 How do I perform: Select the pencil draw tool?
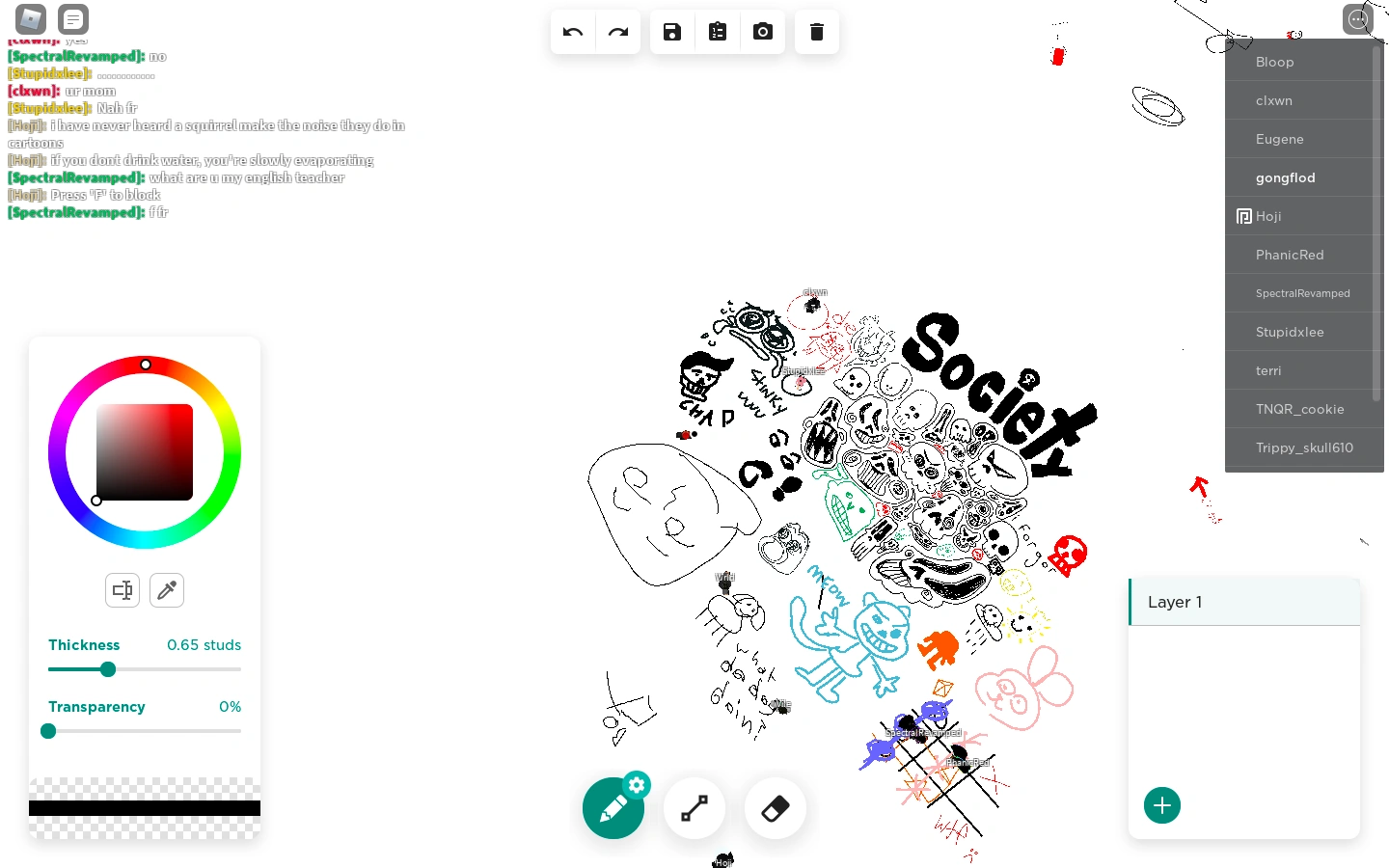613,808
